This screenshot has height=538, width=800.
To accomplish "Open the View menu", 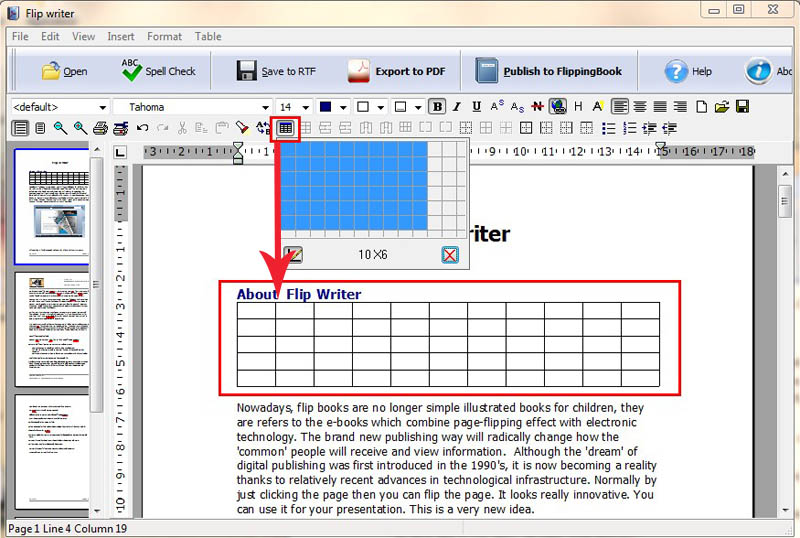I will (x=83, y=36).
